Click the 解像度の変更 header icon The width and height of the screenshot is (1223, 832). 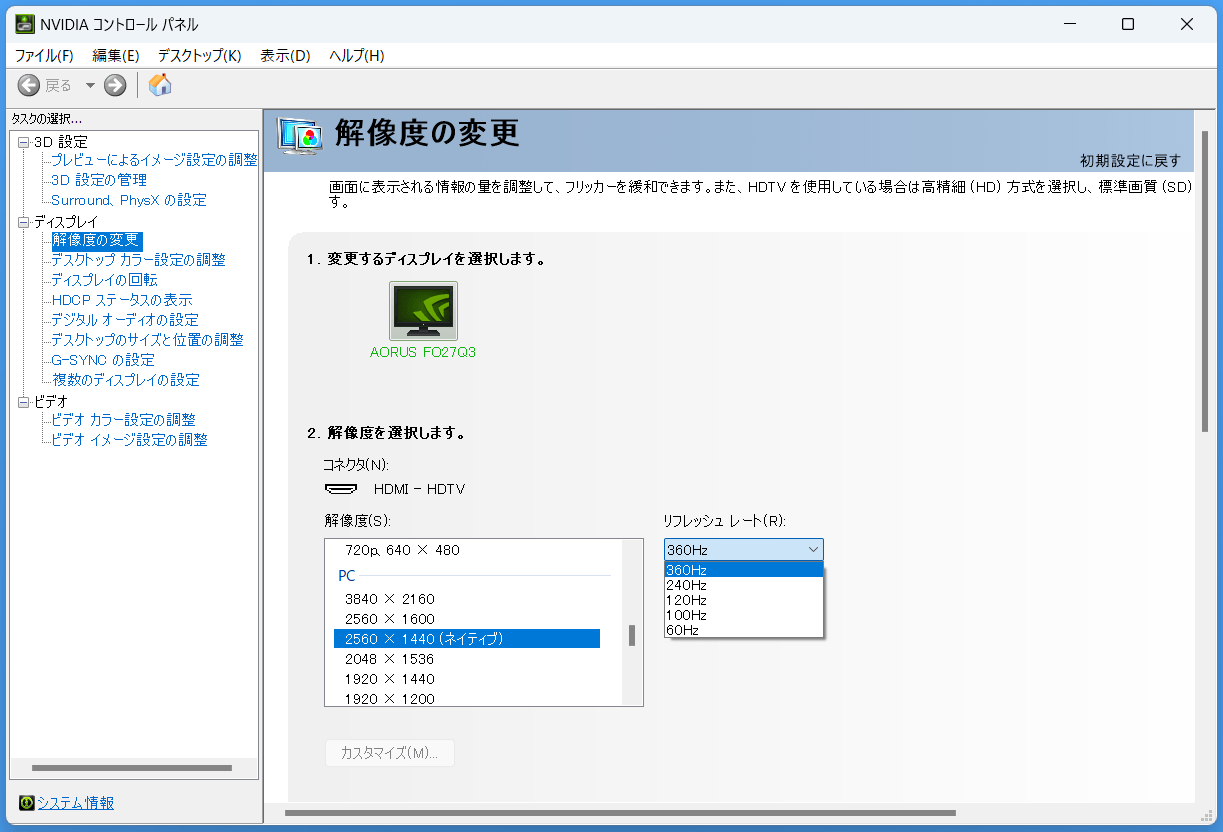pyautogui.click(x=300, y=135)
